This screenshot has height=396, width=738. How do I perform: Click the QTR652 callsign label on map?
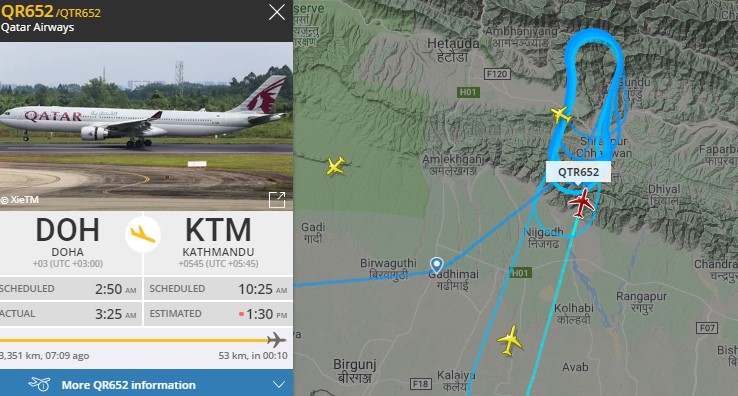578,172
